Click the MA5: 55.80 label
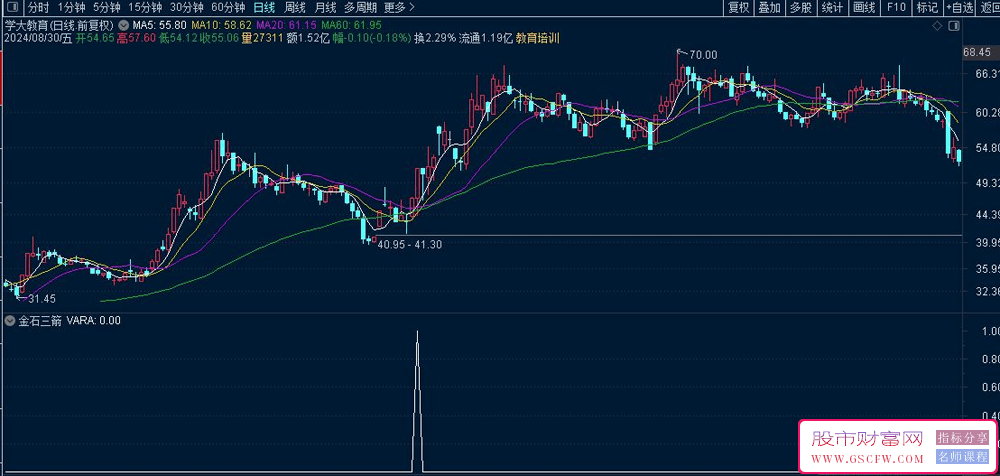 tap(159, 26)
